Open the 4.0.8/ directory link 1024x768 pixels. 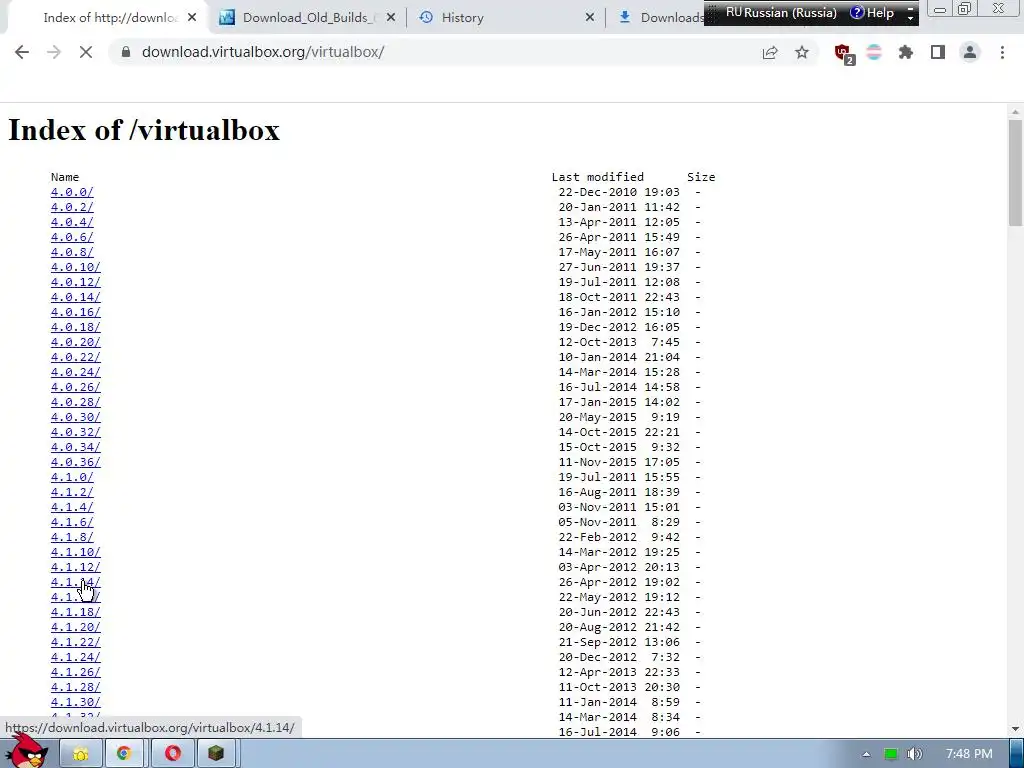coord(72,252)
